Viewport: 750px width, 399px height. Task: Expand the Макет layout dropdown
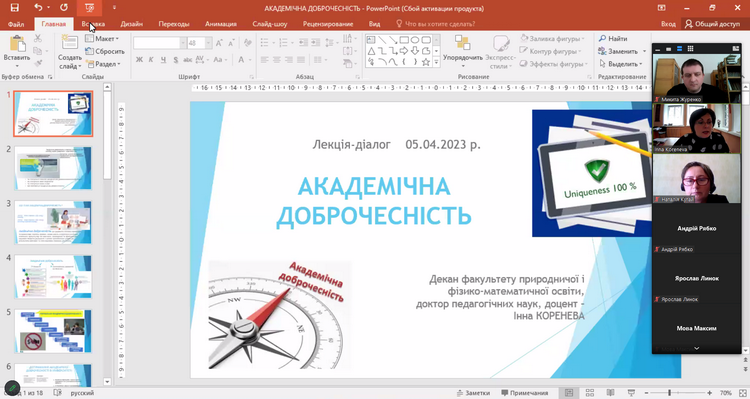(x=102, y=39)
